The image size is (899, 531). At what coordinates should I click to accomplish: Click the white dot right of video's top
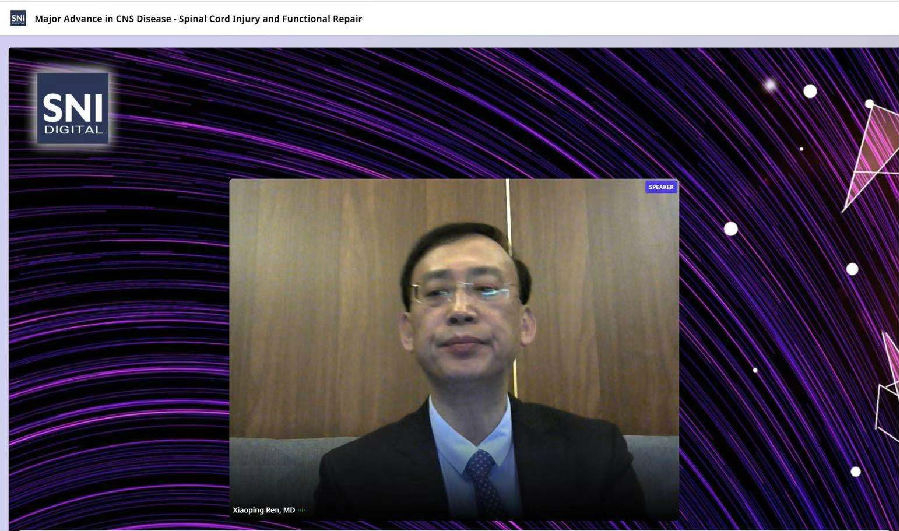731,229
